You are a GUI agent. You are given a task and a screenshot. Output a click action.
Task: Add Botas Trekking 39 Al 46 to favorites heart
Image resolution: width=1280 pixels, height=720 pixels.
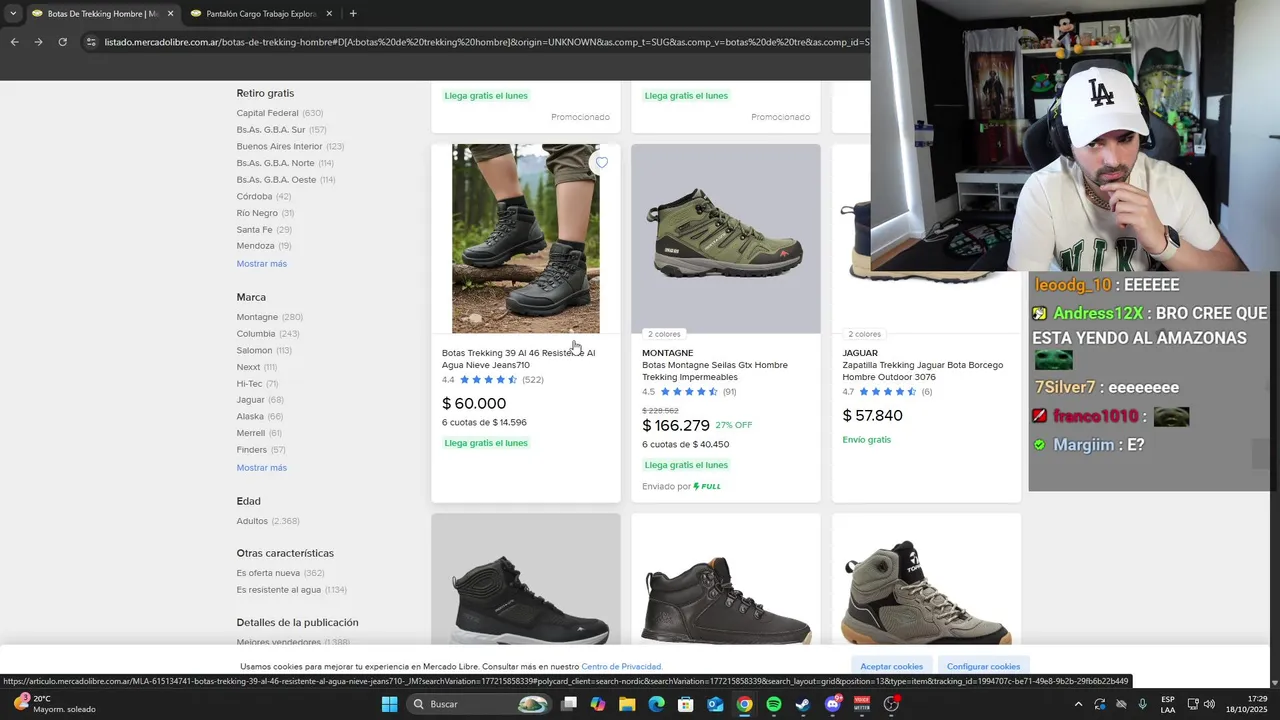(601, 163)
